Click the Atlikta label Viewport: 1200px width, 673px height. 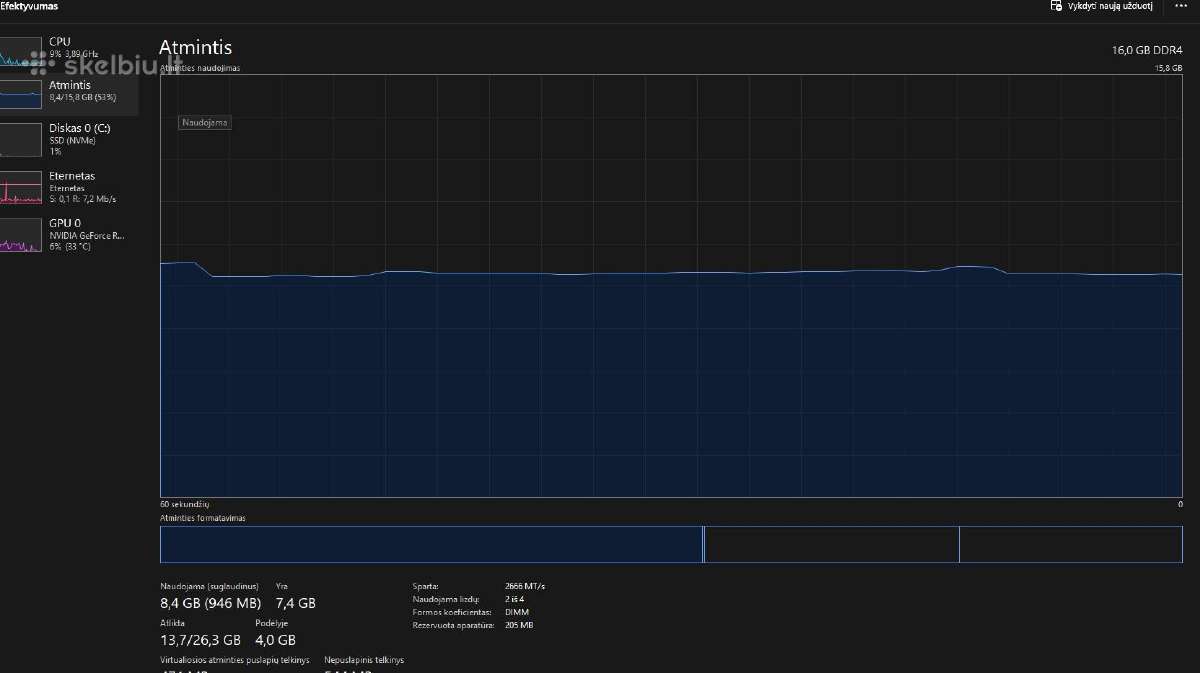[172, 622]
